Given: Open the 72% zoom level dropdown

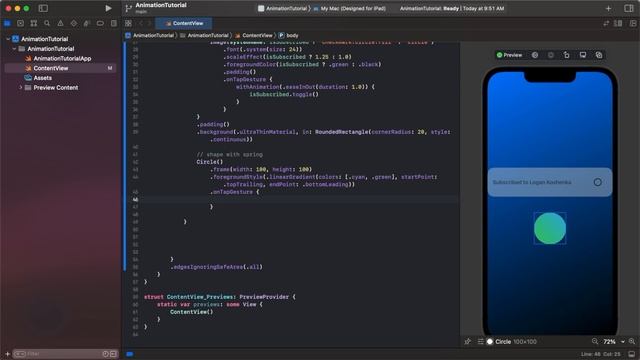Looking at the screenshot, I should click(614, 342).
